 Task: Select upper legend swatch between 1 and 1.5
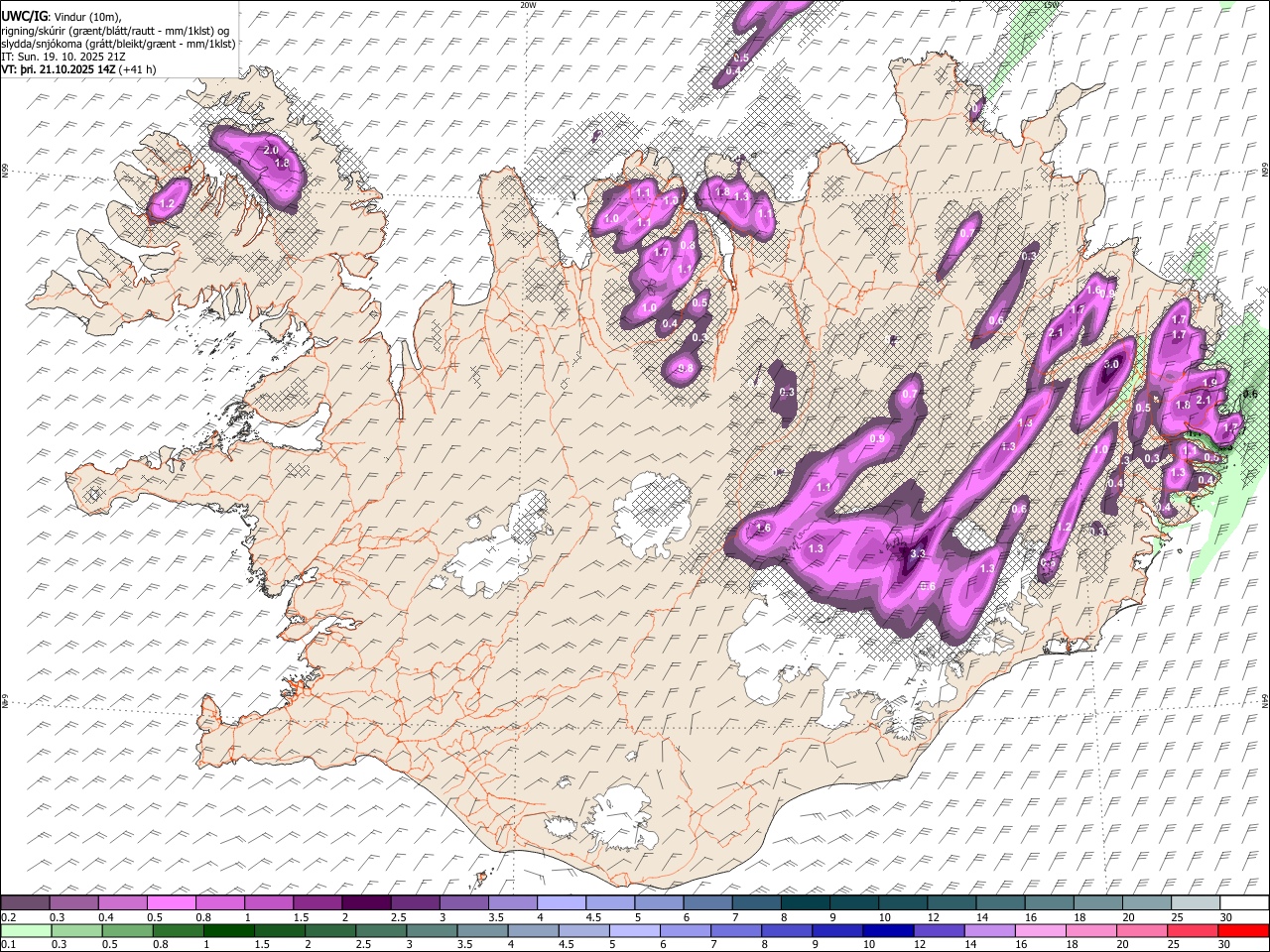(268, 902)
